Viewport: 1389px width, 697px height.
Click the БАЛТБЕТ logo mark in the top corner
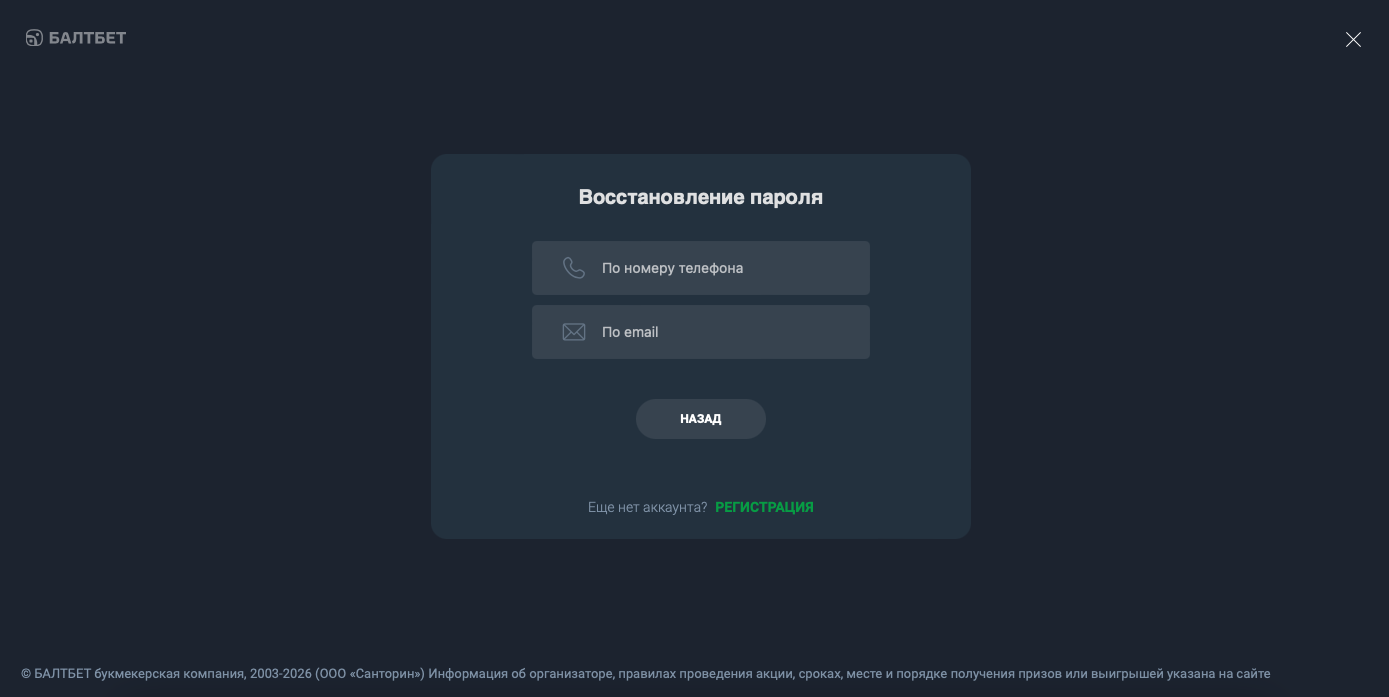click(33, 37)
